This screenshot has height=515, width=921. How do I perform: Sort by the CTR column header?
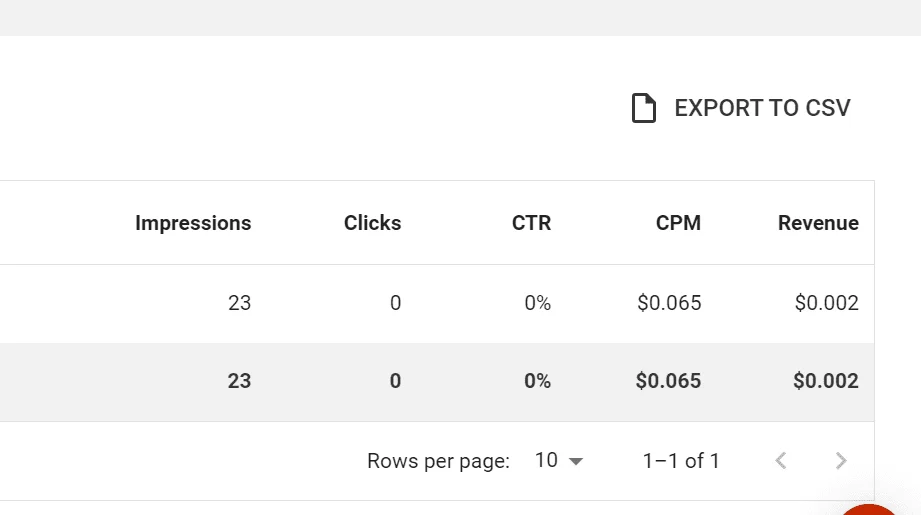(x=532, y=223)
